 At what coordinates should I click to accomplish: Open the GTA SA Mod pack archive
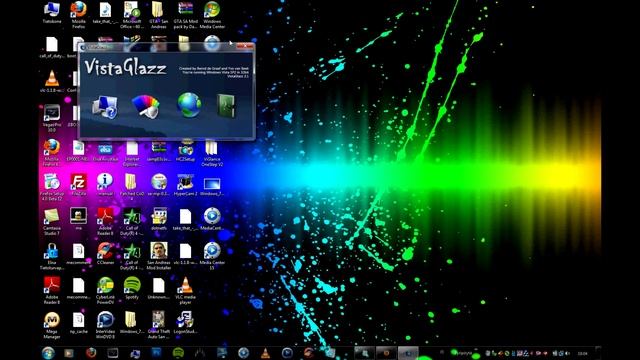click(186, 15)
